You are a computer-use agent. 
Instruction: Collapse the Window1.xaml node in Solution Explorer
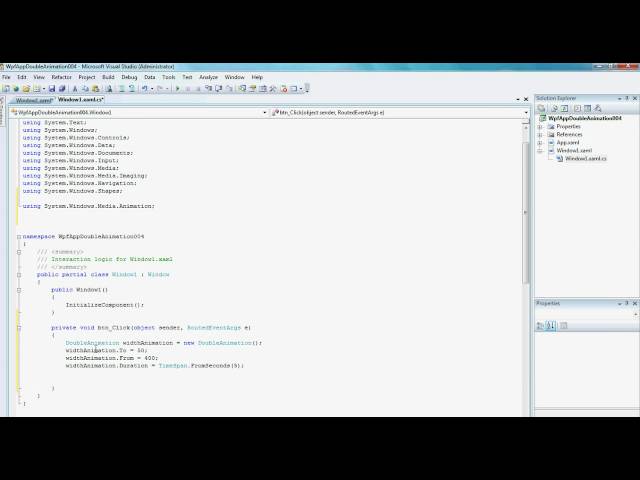coord(540,151)
